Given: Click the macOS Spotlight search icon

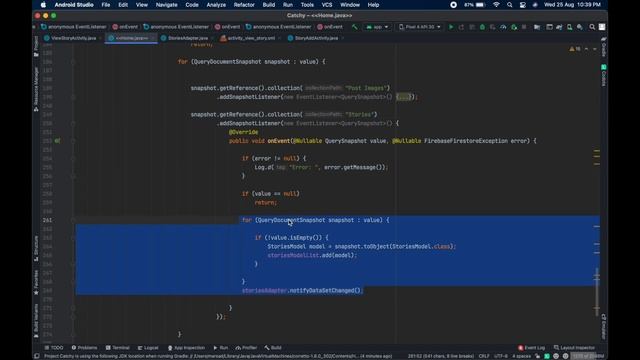Looking at the screenshot, I should click(509, 5).
